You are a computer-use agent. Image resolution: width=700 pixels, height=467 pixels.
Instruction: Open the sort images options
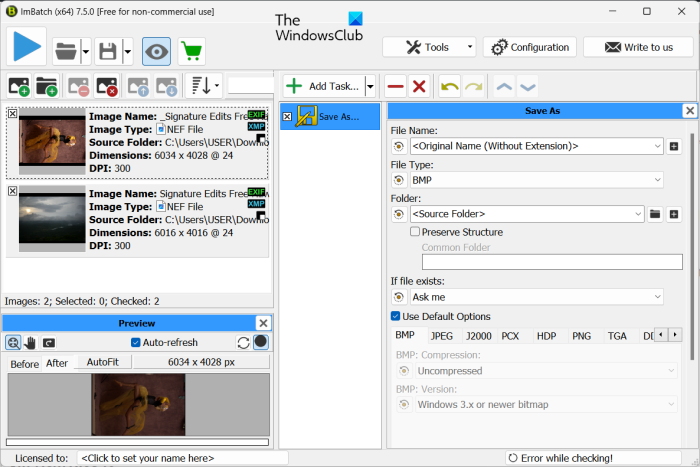click(204, 85)
